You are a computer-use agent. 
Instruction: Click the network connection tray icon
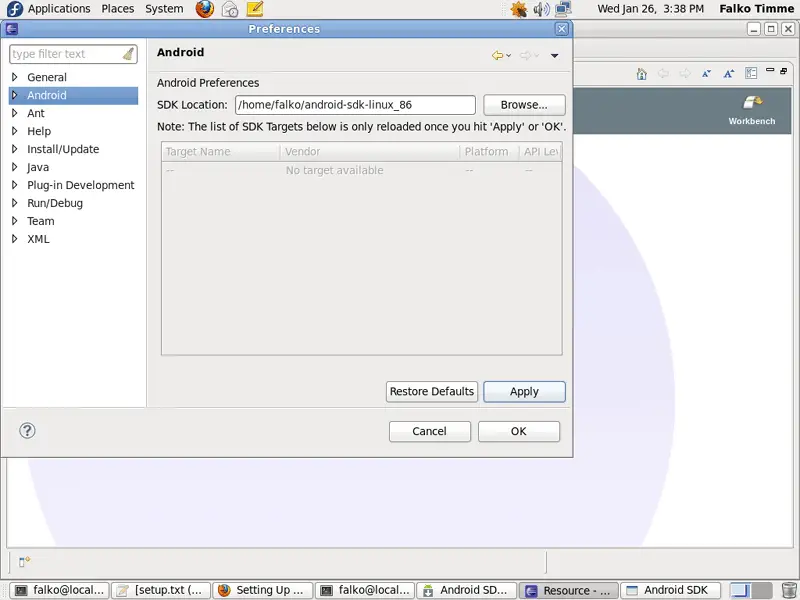click(563, 9)
